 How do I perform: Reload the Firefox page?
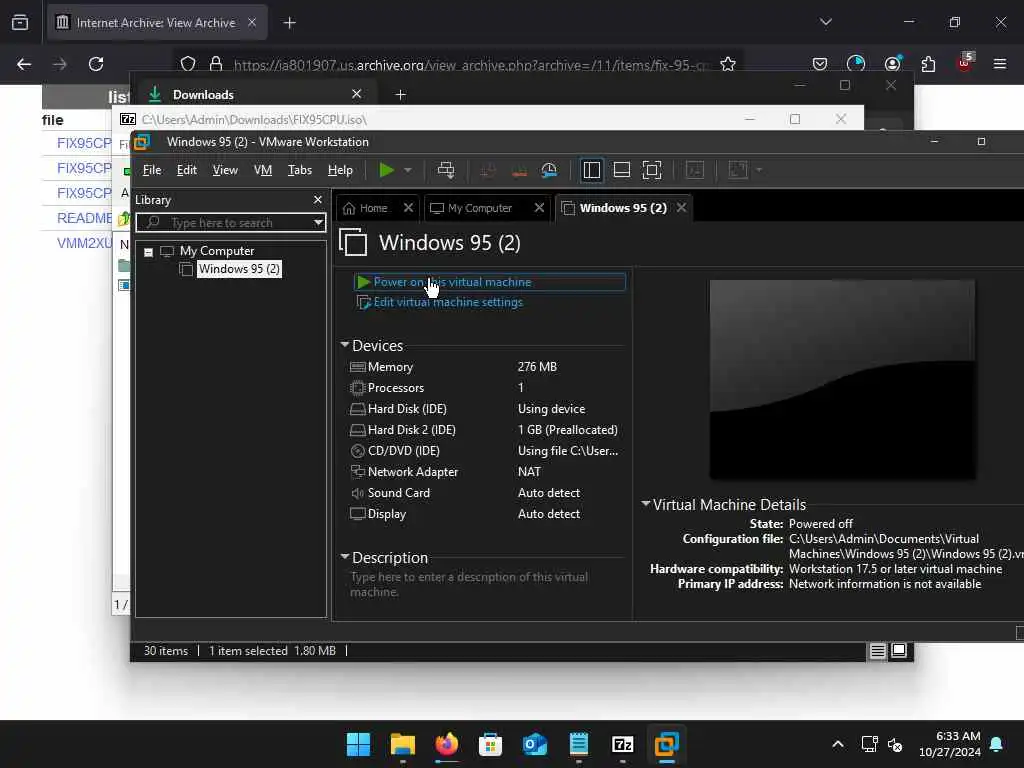tap(96, 64)
